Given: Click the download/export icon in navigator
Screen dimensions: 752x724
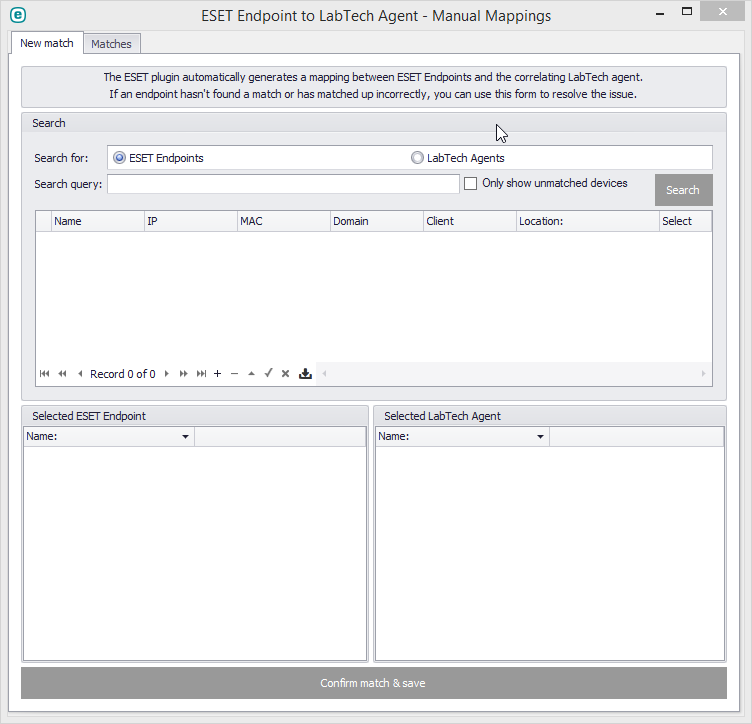Looking at the screenshot, I should (x=306, y=374).
